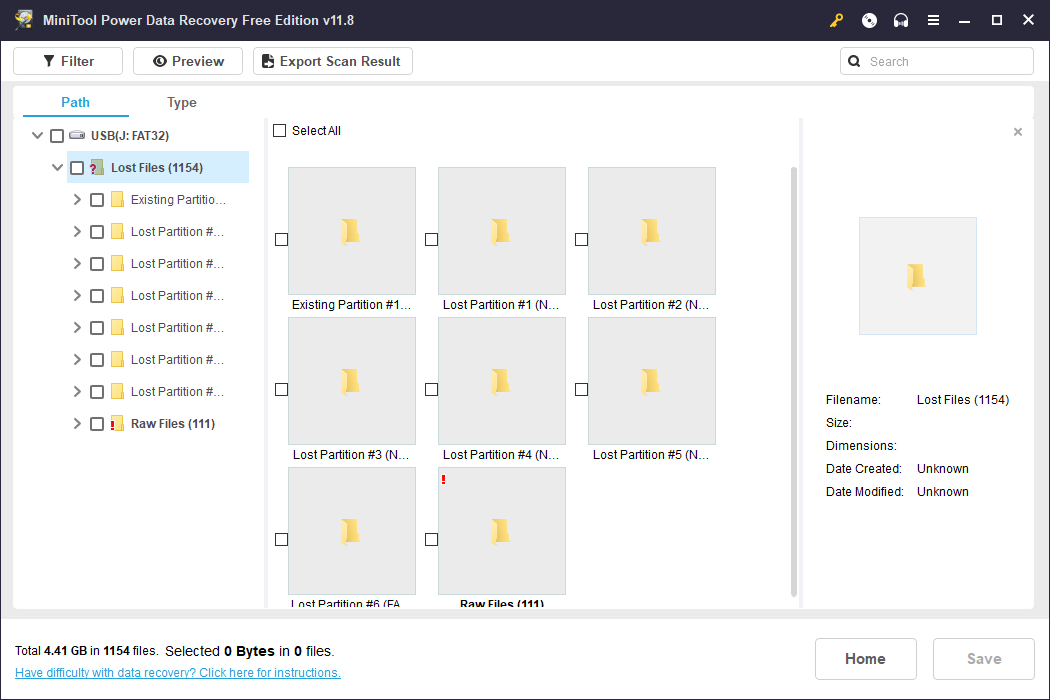This screenshot has width=1050, height=700.
Task: Expand the Existing Partition node in the tree
Action: pyautogui.click(x=77, y=200)
